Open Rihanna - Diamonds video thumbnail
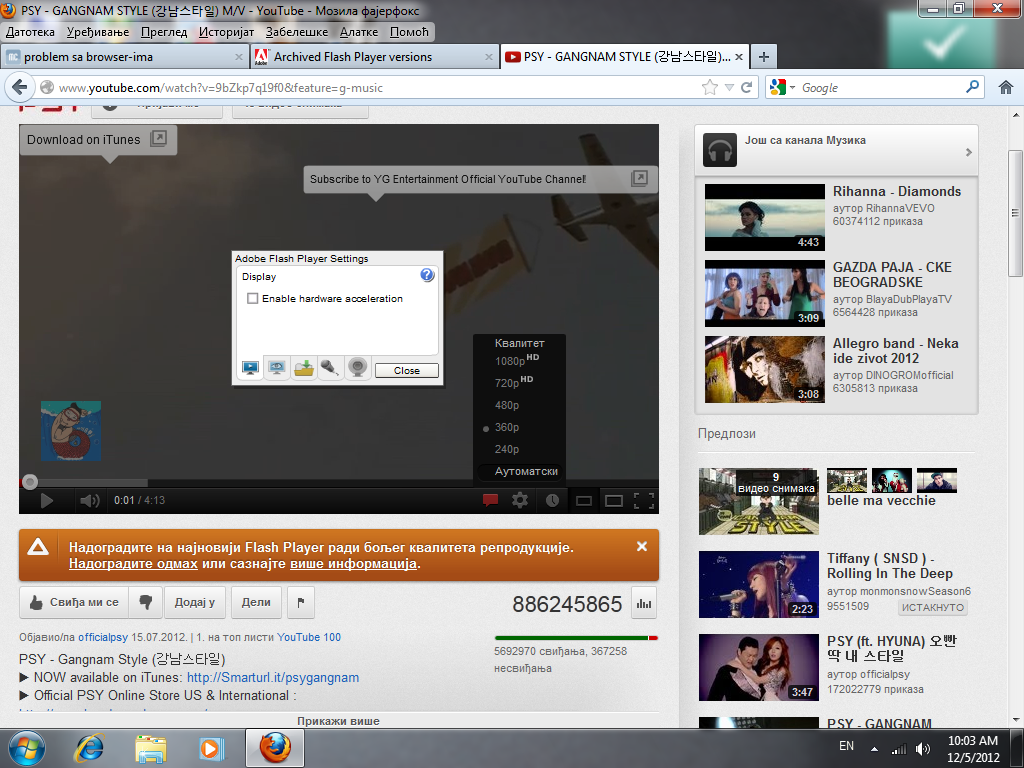 765,217
